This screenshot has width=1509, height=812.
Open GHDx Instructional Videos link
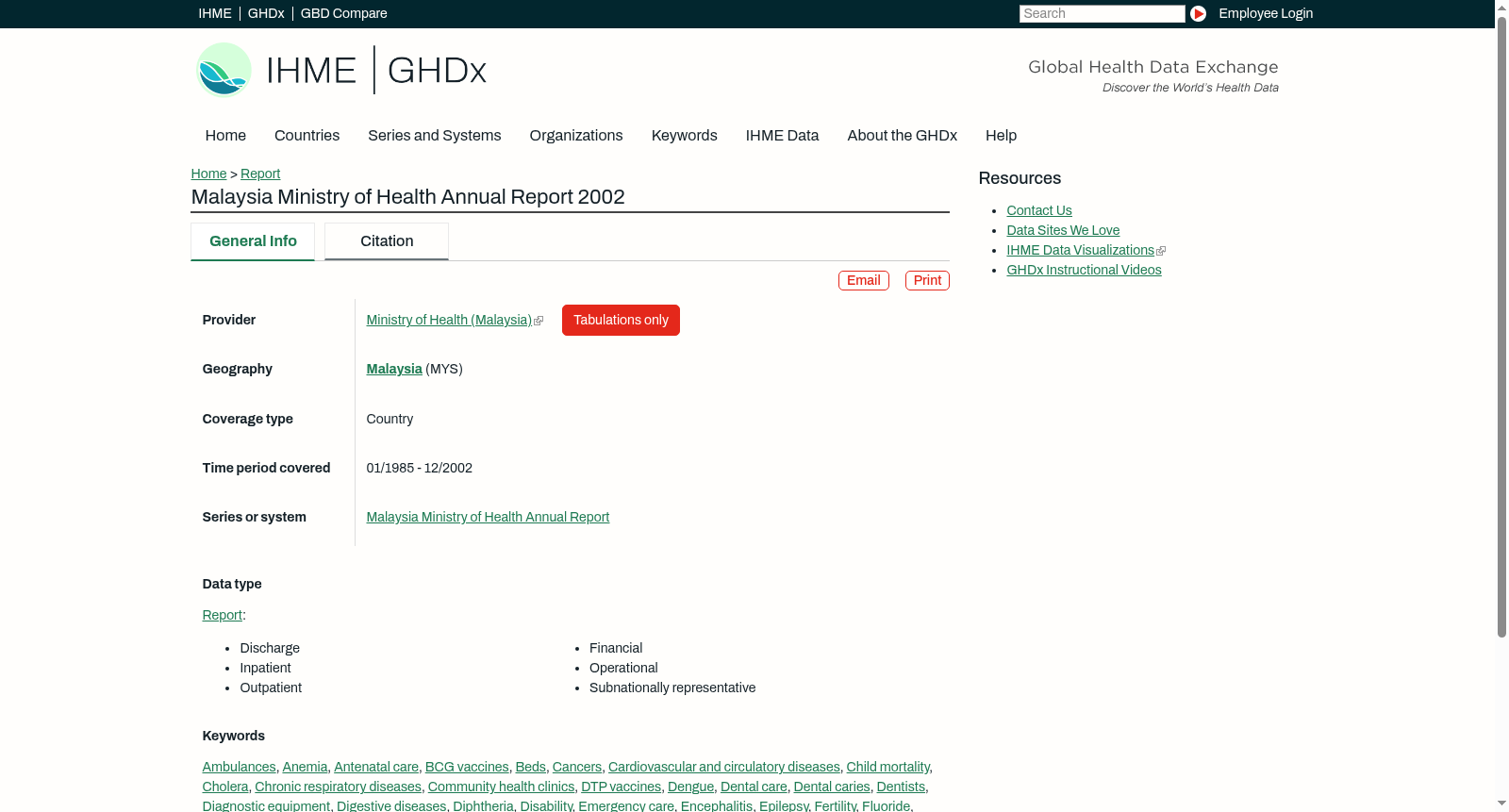coord(1084,270)
